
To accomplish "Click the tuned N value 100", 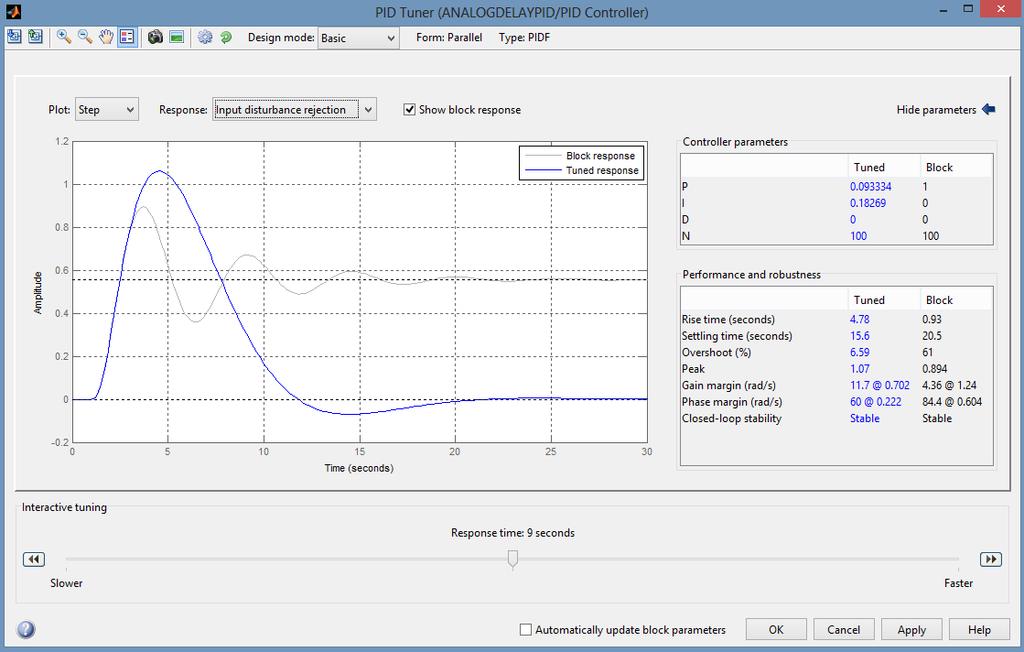I will 858,236.
